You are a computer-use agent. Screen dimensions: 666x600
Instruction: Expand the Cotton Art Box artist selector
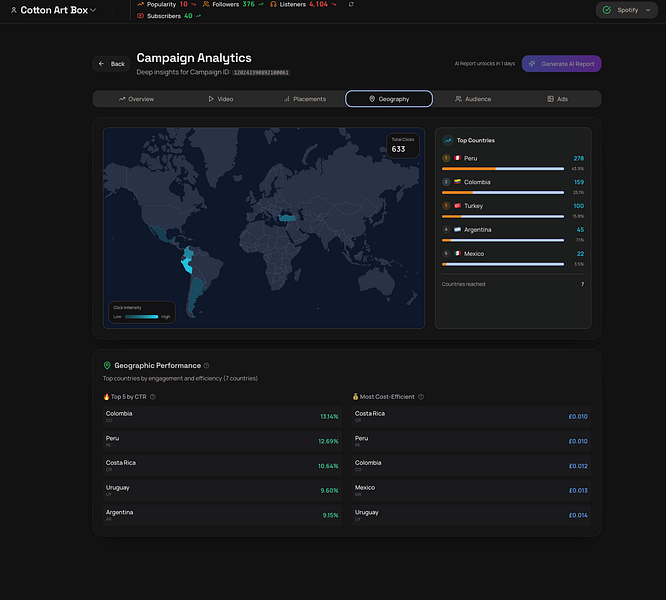point(54,10)
